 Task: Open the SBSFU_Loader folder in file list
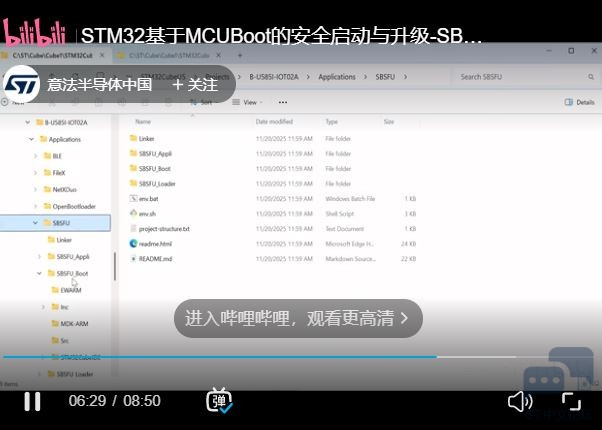152,184
